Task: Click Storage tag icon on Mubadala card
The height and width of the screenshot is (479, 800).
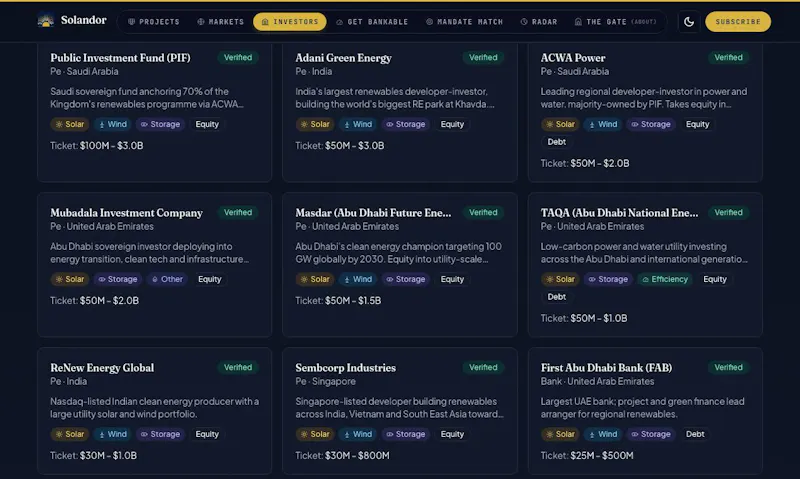Action: pyautogui.click(x=102, y=280)
